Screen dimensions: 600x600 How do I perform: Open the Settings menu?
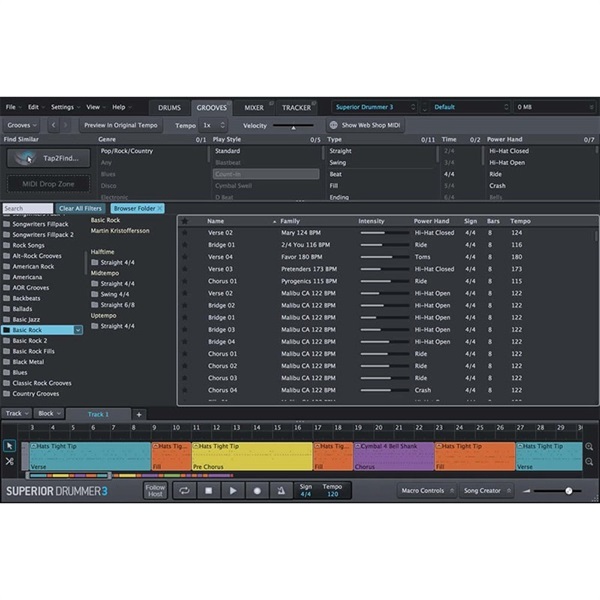(x=65, y=107)
